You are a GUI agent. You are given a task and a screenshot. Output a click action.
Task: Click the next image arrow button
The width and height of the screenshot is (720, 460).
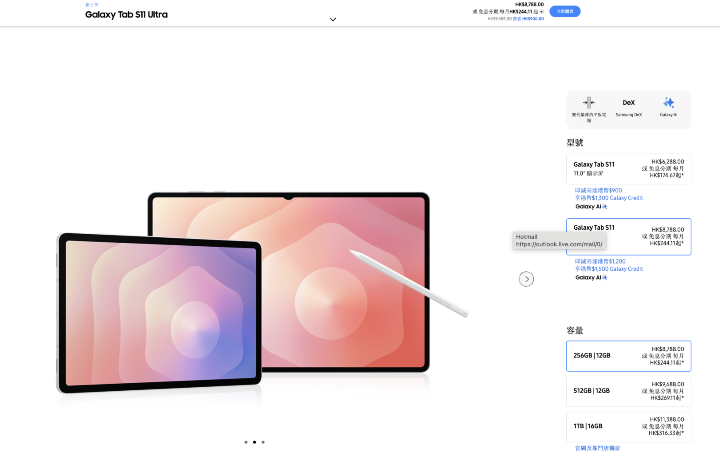pyautogui.click(x=527, y=279)
